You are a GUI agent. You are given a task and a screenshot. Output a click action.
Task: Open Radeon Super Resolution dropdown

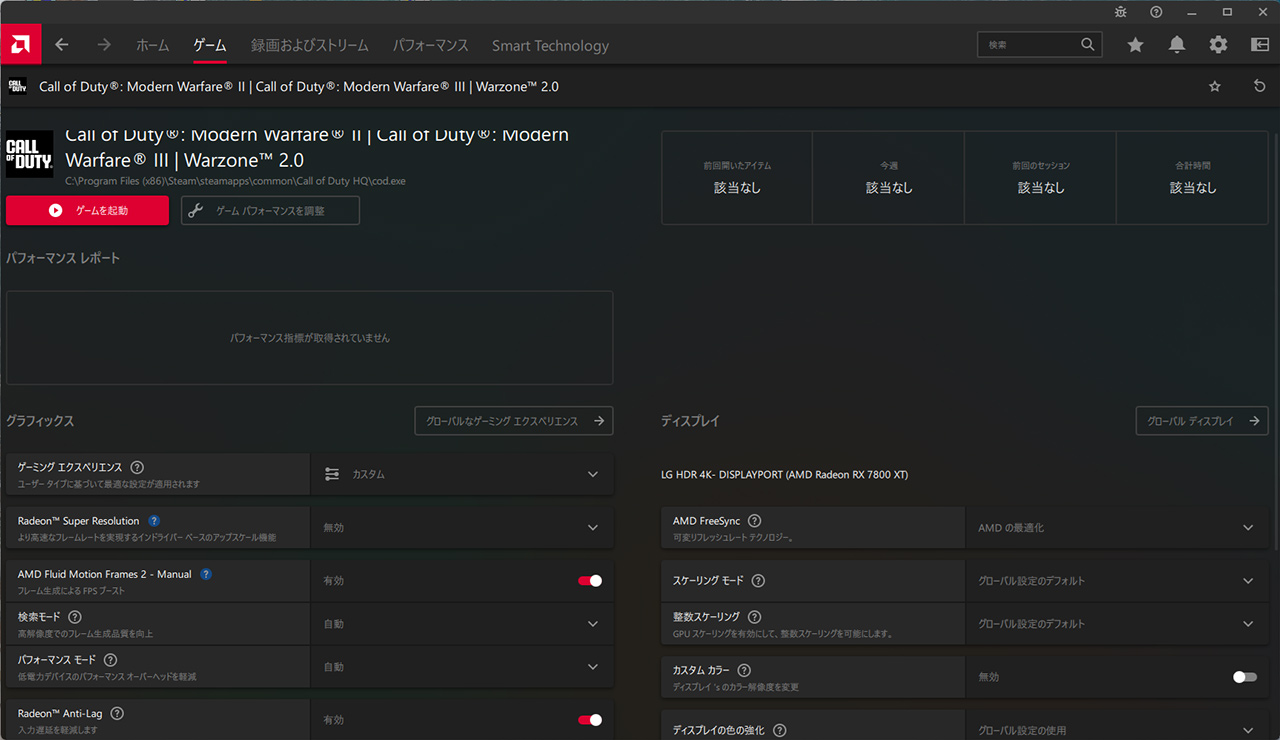[462, 527]
